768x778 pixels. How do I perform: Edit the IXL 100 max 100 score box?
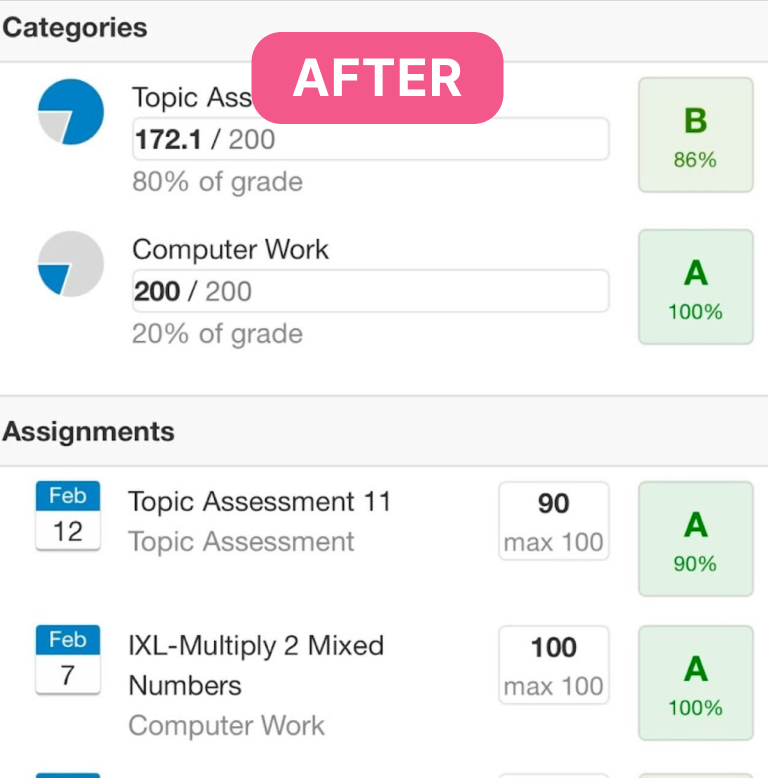[x=553, y=665]
